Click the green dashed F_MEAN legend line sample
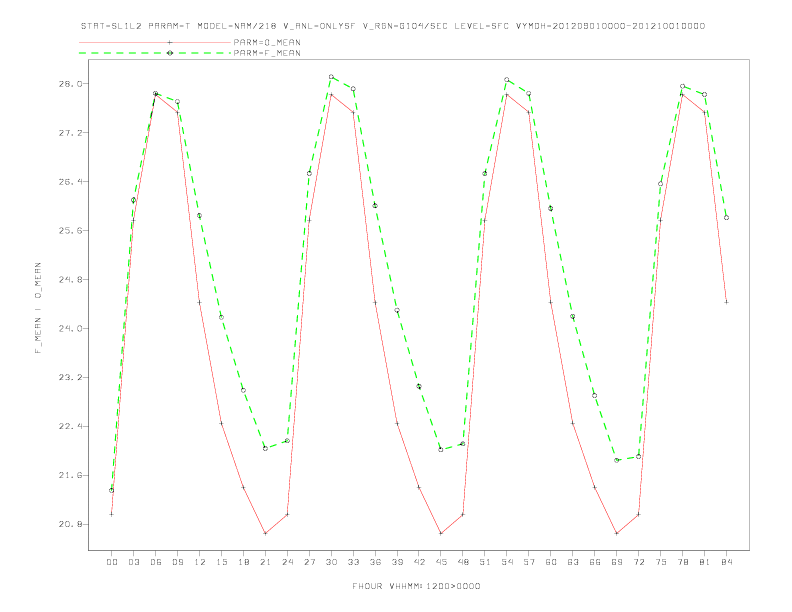 [x=155, y=53]
